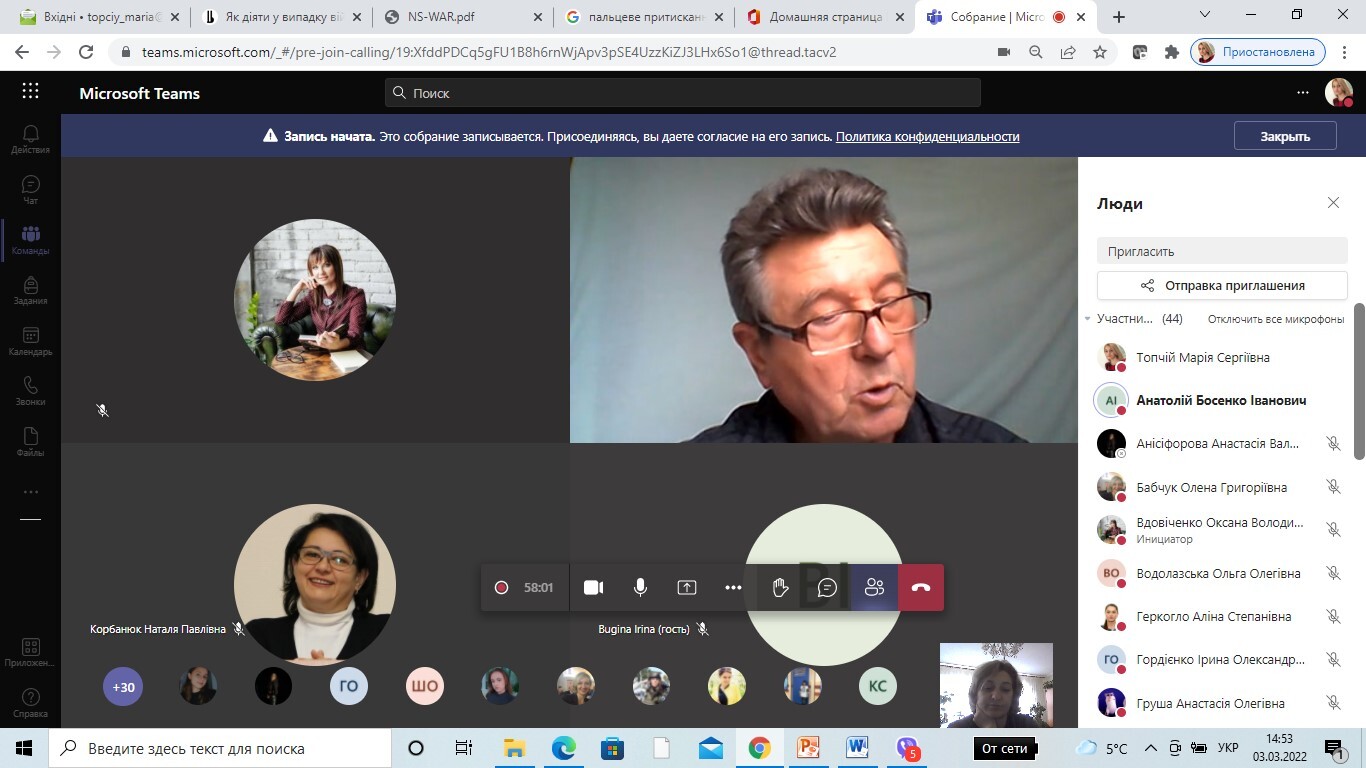Open Политика конфиденциальности link
This screenshot has width=1366, height=768.
[x=927, y=136]
